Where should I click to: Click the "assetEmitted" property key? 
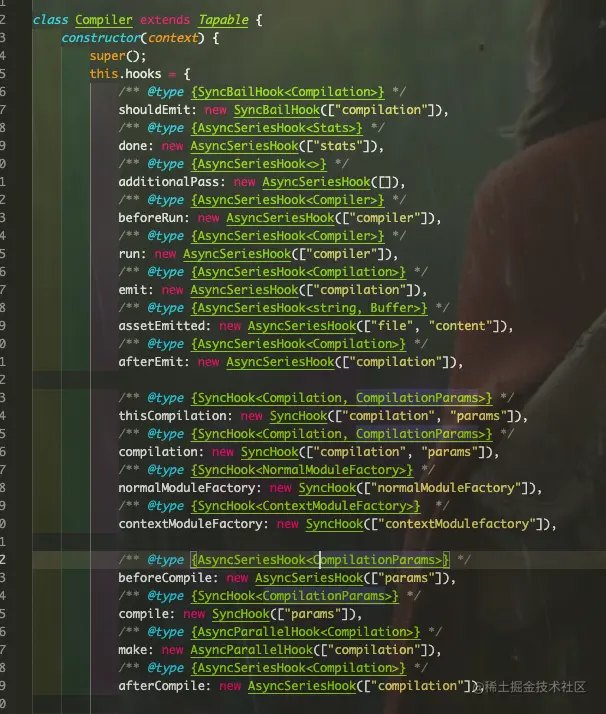point(162,326)
